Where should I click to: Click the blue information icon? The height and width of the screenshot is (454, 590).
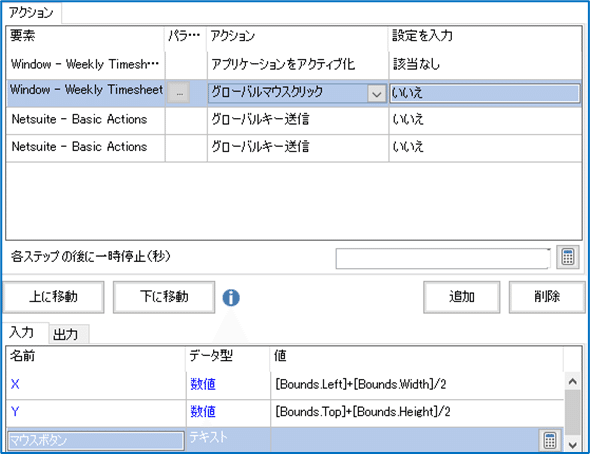pyautogui.click(x=231, y=298)
